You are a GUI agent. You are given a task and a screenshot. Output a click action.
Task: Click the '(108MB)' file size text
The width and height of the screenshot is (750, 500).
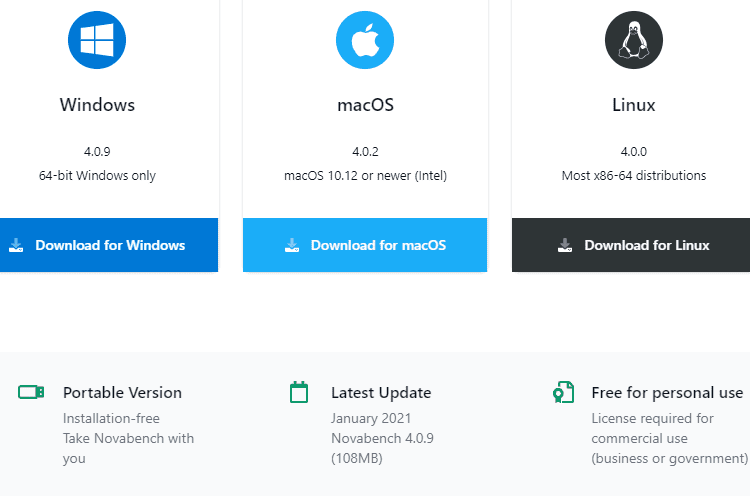[x=357, y=458]
